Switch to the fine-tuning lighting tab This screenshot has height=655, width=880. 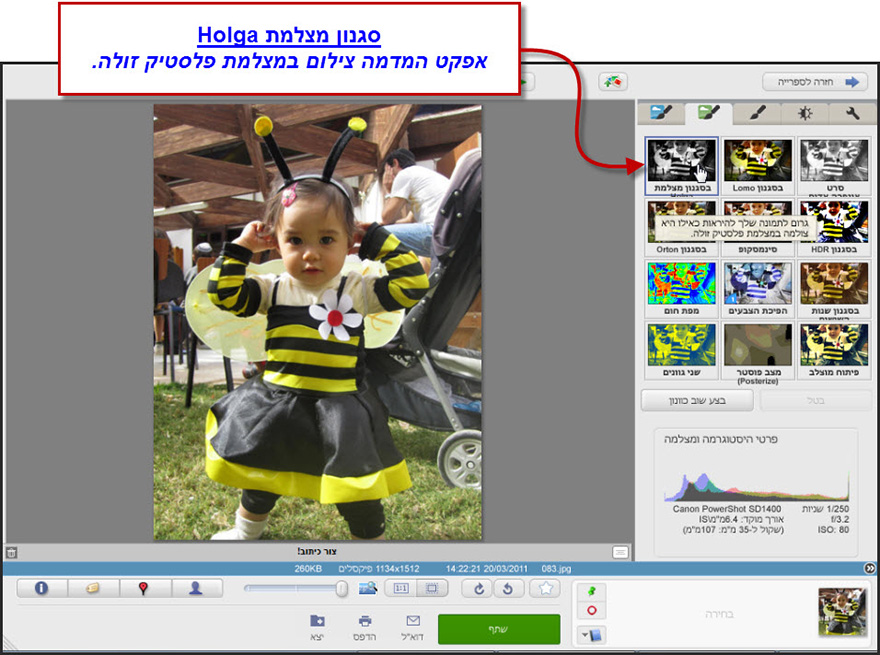point(807,113)
